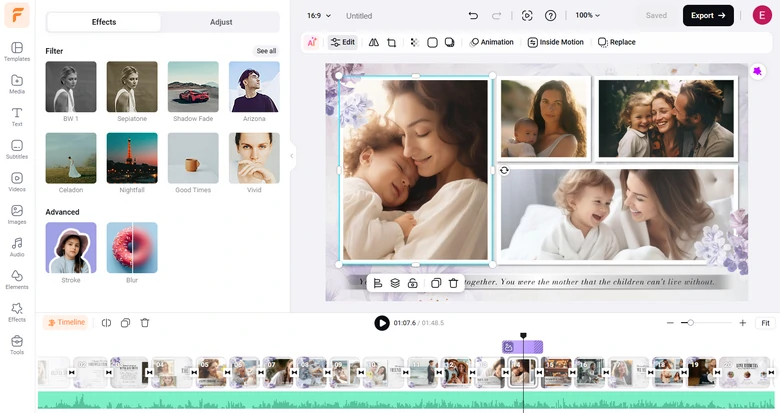Apply the Arizona filter

coord(254,87)
